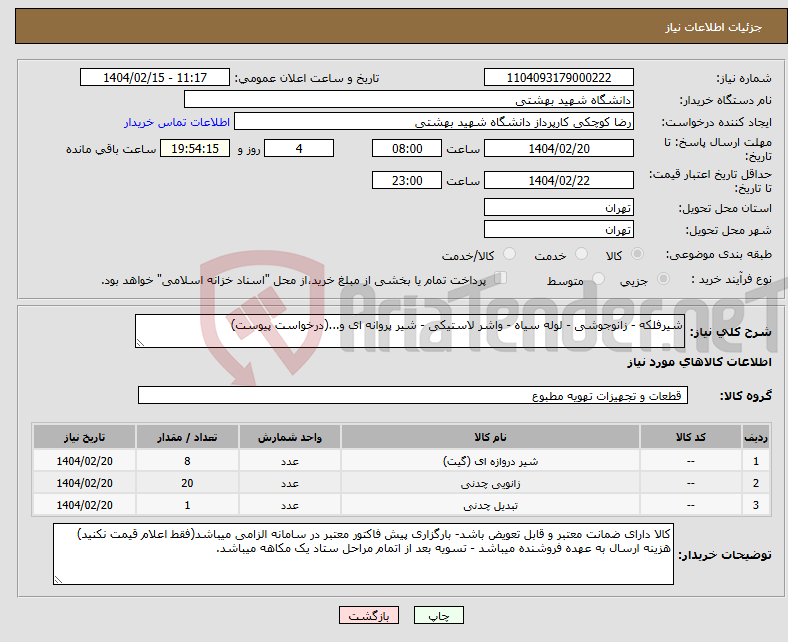Select the row شیر دروازه ای (گیت)
The height and width of the screenshot is (642, 788).
(402, 461)
